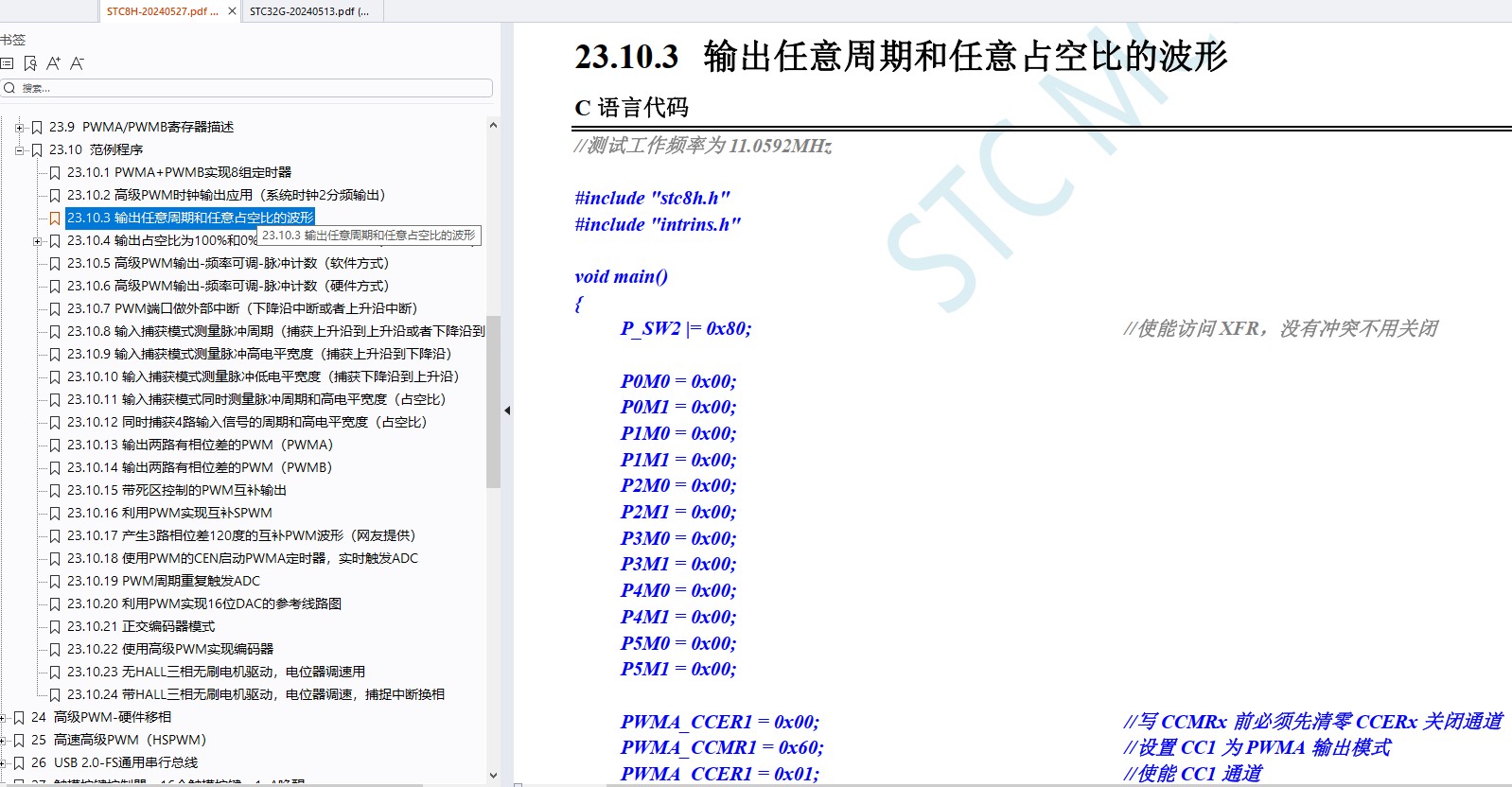Open bookmark 23.10.6 频率可调-脉冲计数 (硬件方式)
The image size is (1512, 787).
click(x=228, y=286)
